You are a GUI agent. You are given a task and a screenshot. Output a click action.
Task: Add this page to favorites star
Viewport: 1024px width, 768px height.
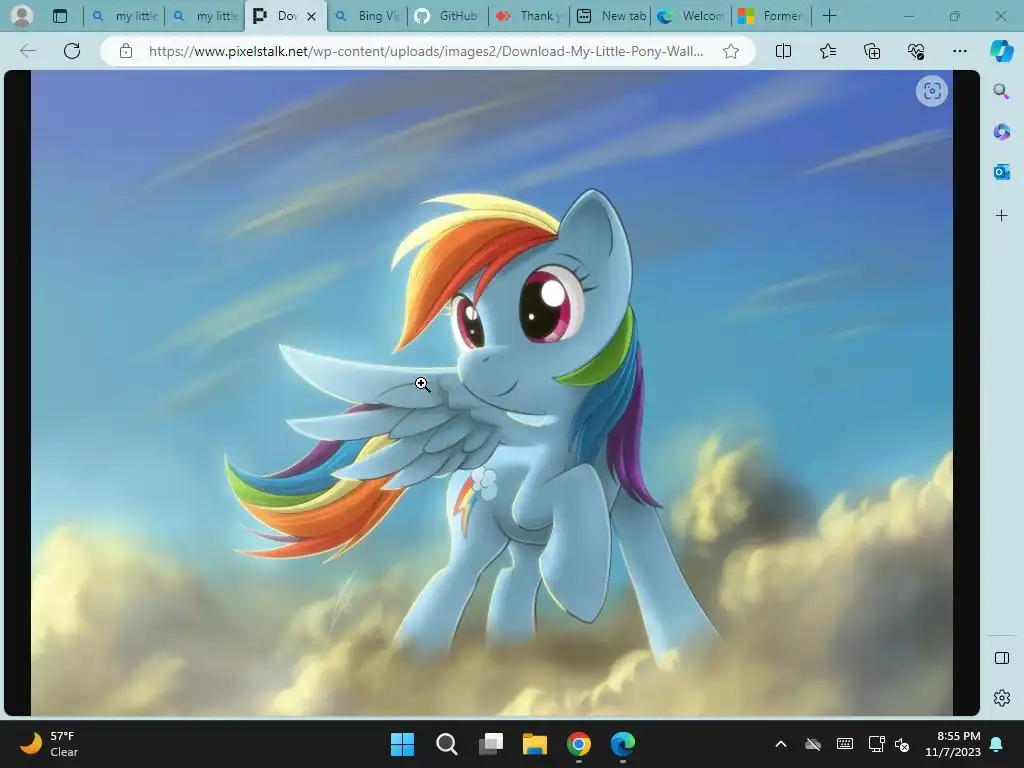tap(731, 51)
